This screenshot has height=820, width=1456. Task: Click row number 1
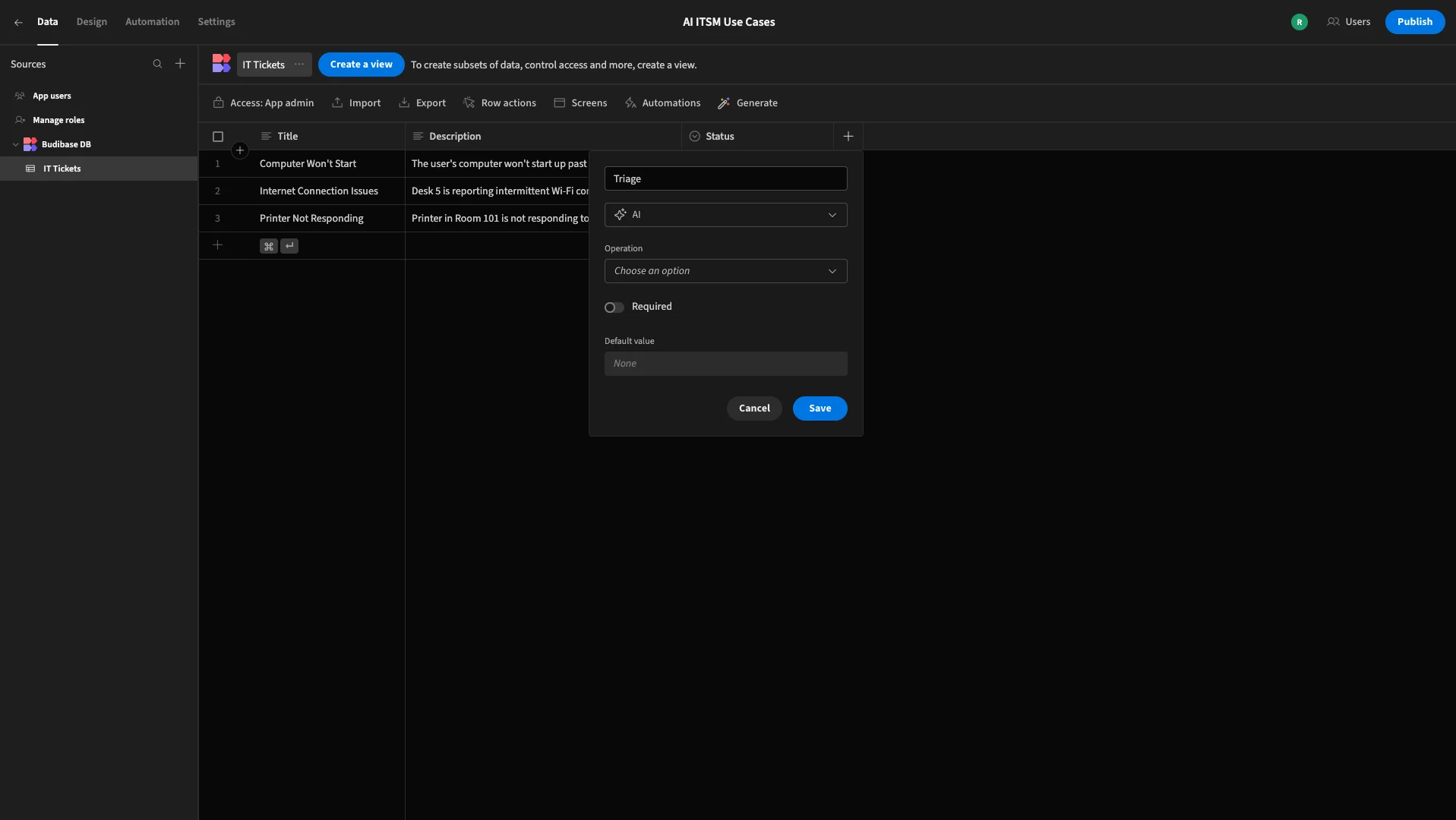217,164
